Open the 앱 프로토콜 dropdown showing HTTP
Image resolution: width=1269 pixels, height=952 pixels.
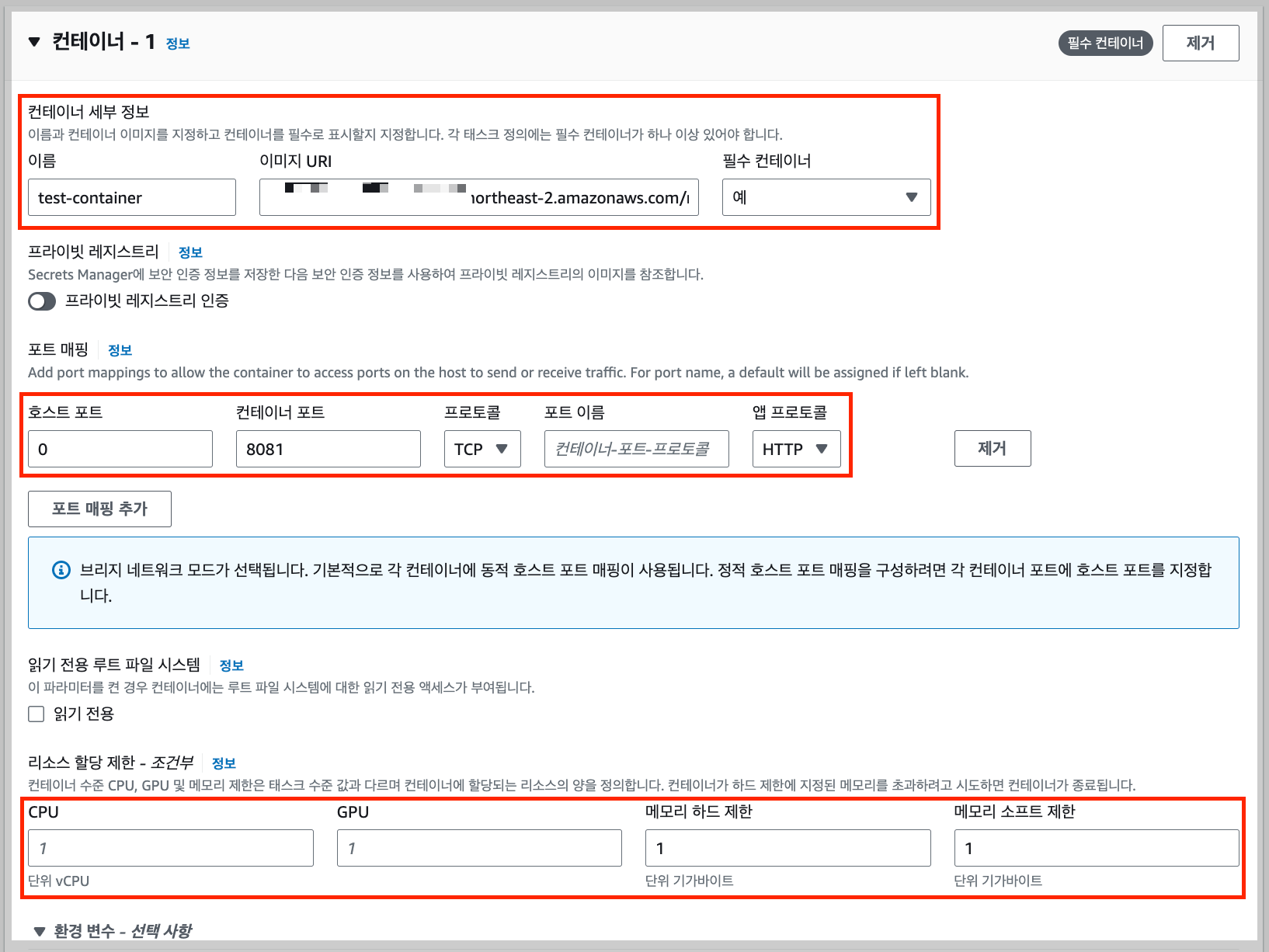click(795, 448)
